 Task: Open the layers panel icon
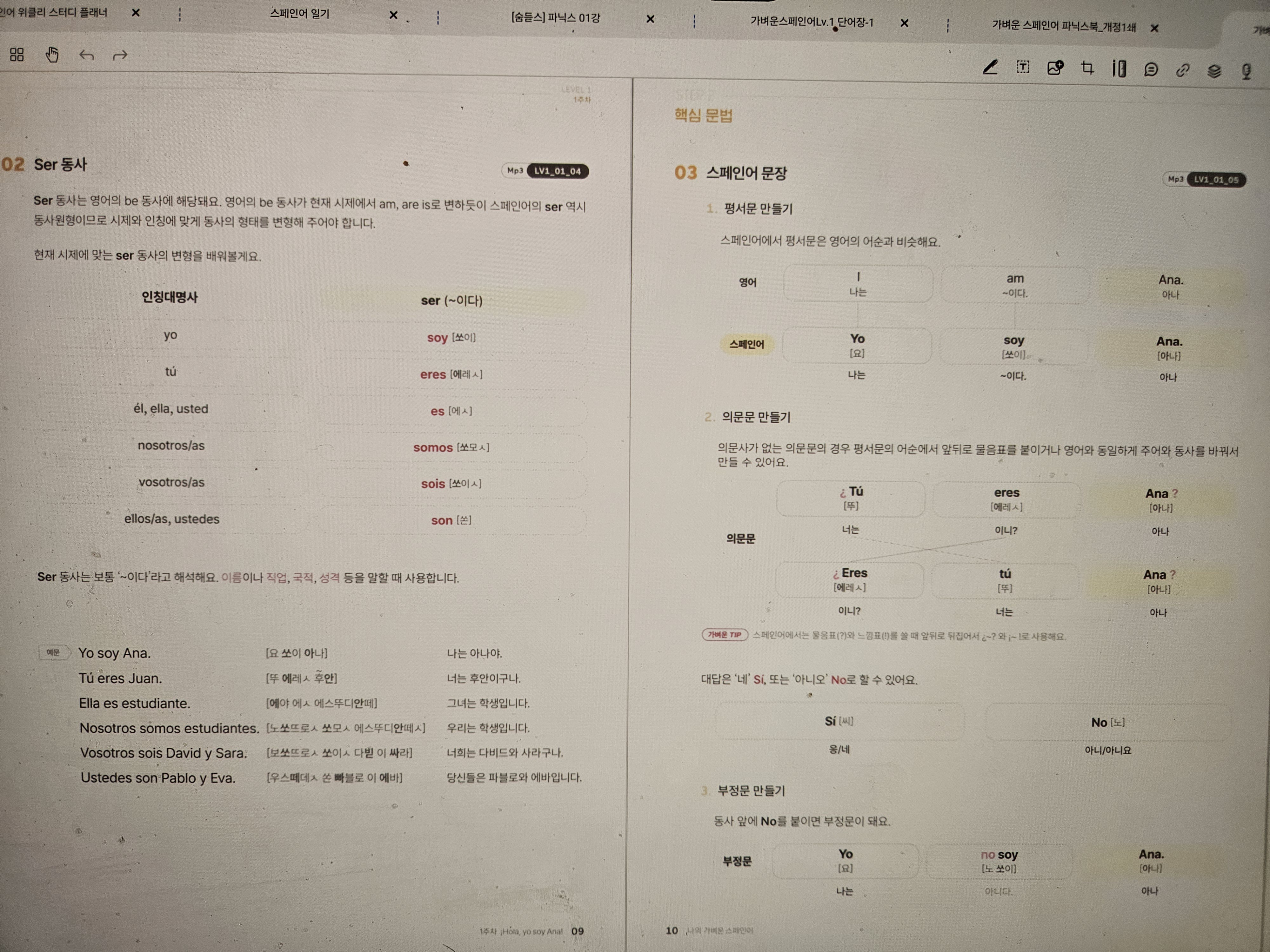pyautogui.click(x=1214, y=70)
